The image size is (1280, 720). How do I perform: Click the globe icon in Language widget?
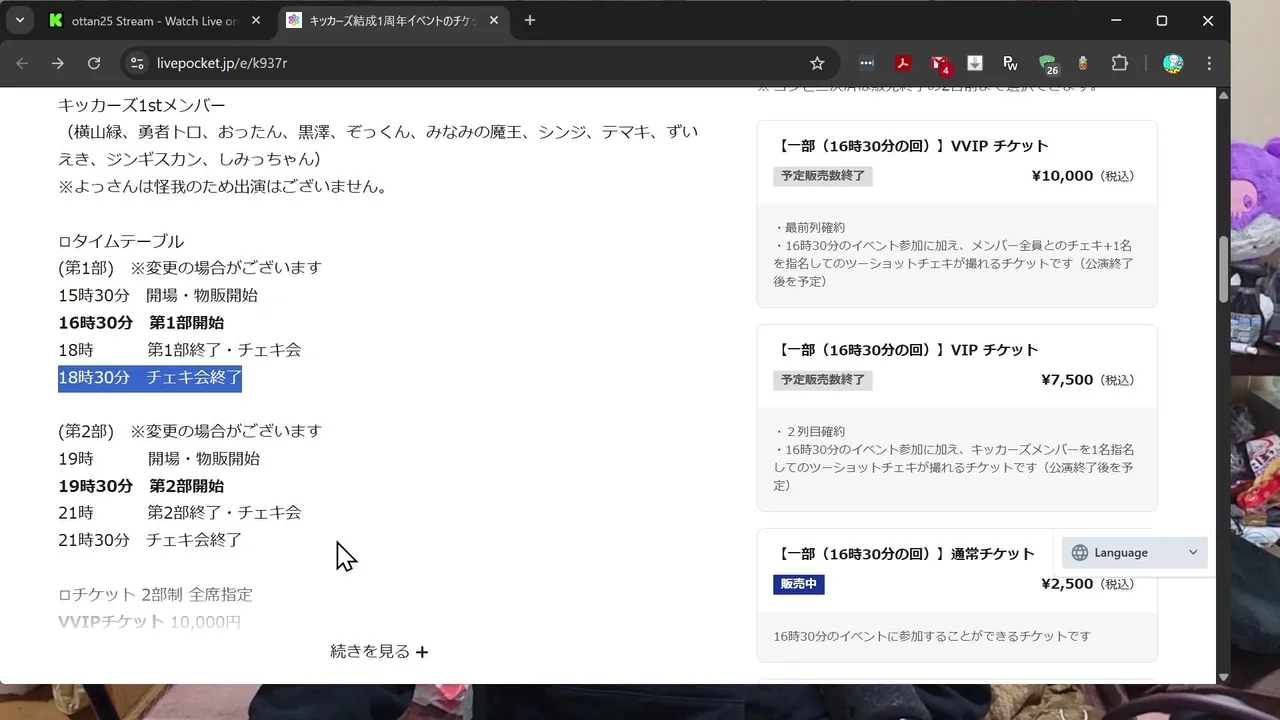tap(1080, 553)
